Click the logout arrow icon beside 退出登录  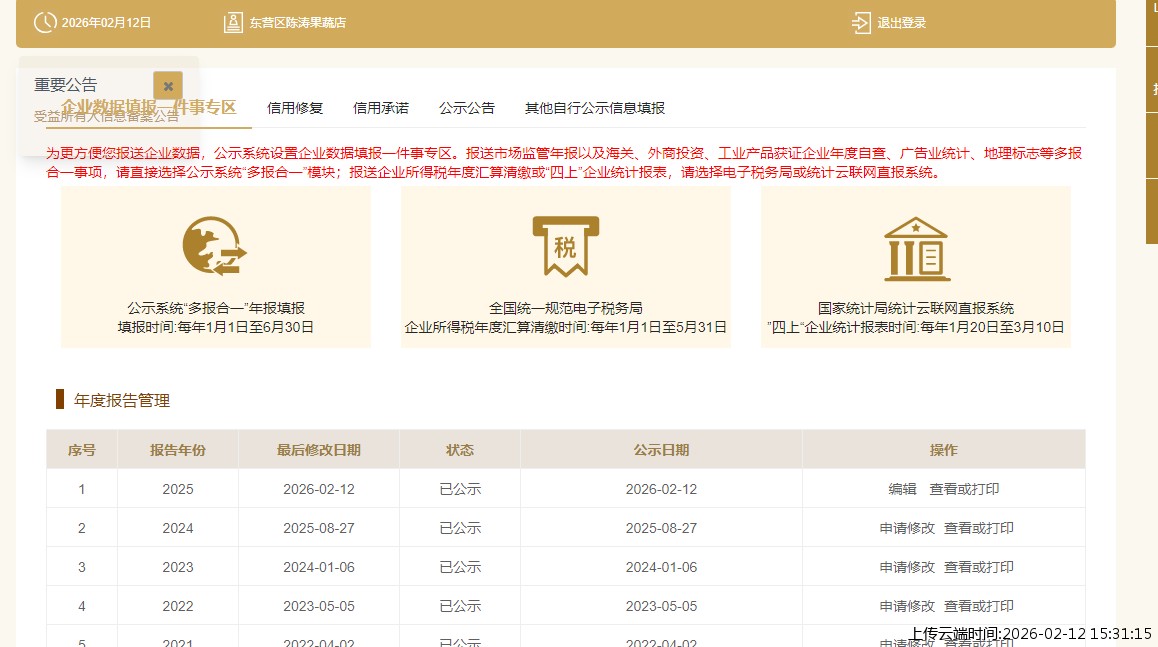tap(861, 23)
